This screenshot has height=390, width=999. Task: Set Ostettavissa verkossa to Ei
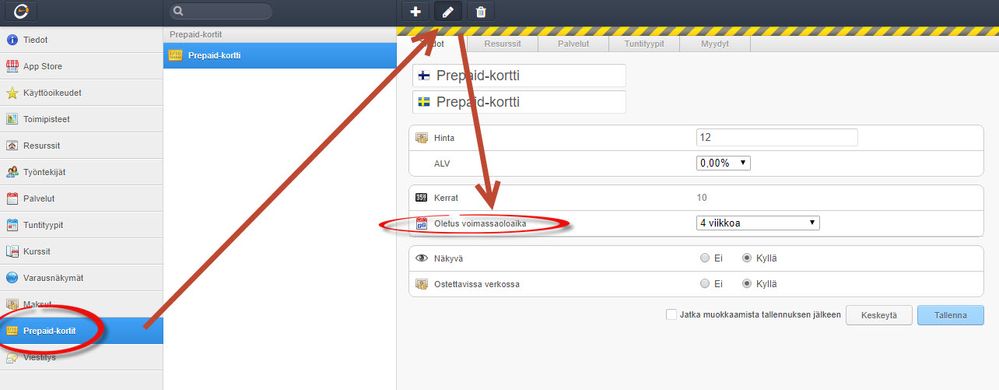click(705, 284)
